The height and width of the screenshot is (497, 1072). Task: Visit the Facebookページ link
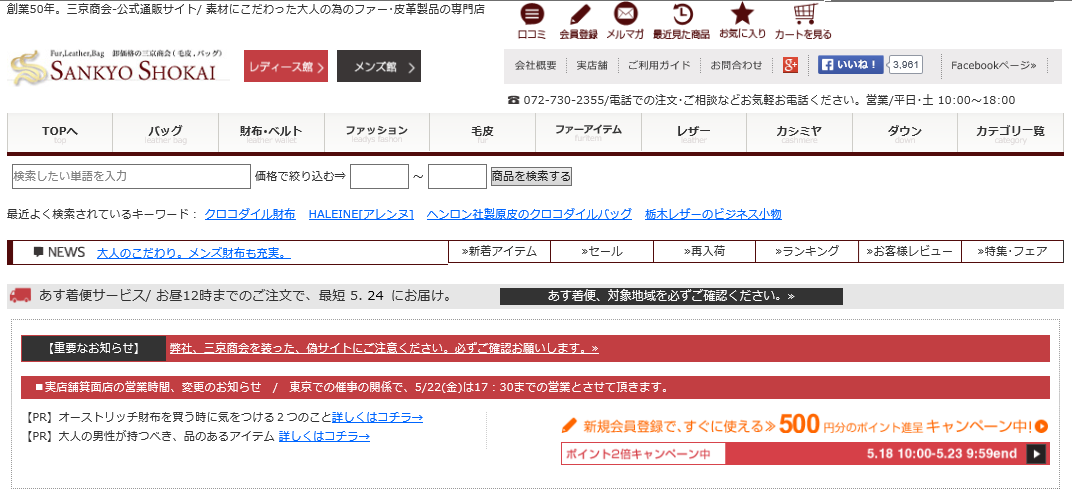point(994,66)
